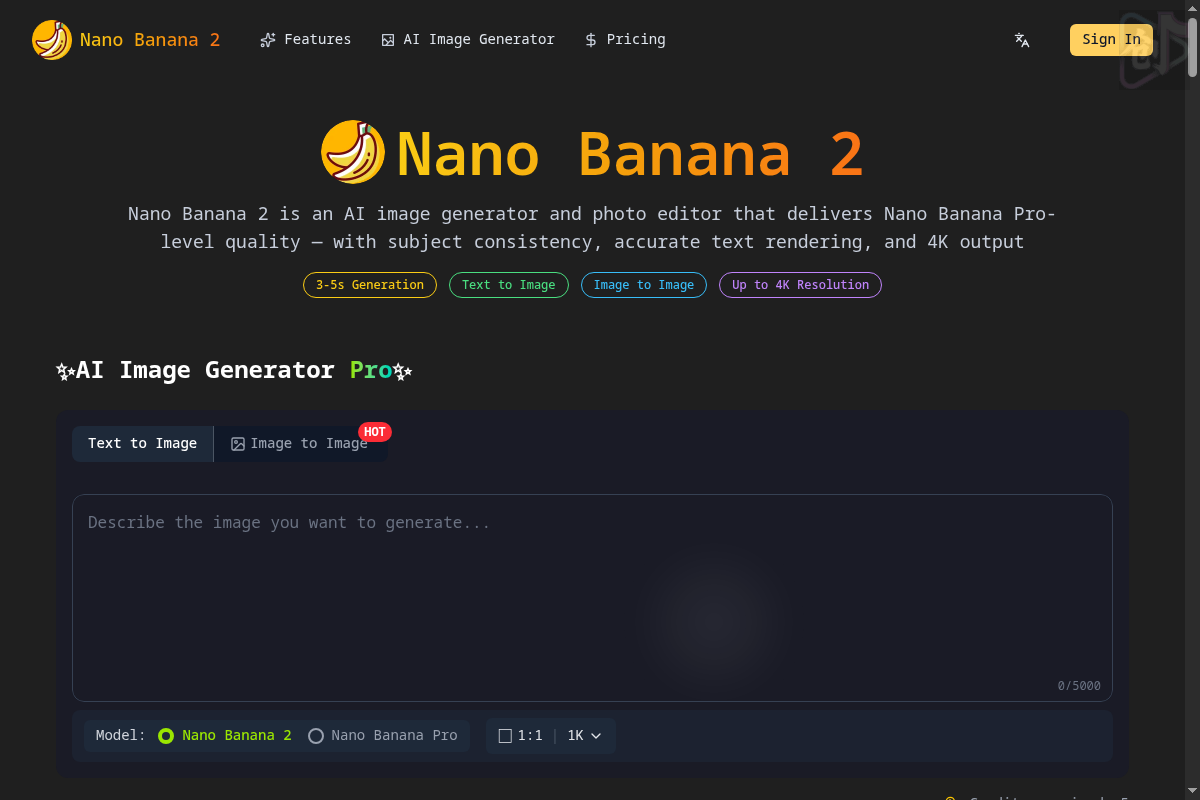
Task: Click the 3-5s Generation badge
Action: coord(370,285)
